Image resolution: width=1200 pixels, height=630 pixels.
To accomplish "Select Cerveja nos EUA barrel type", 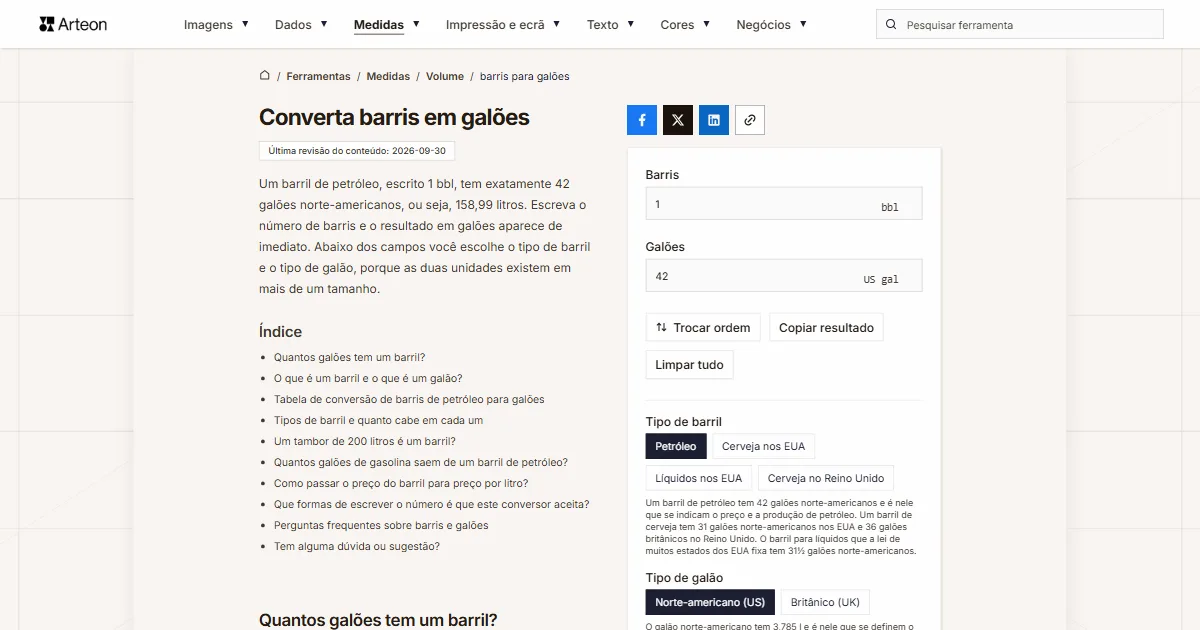I will point(763,446).
